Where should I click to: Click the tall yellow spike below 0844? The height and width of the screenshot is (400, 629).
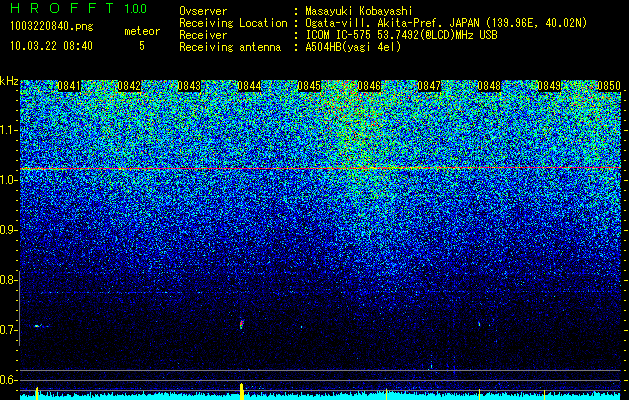click(241, 391)
